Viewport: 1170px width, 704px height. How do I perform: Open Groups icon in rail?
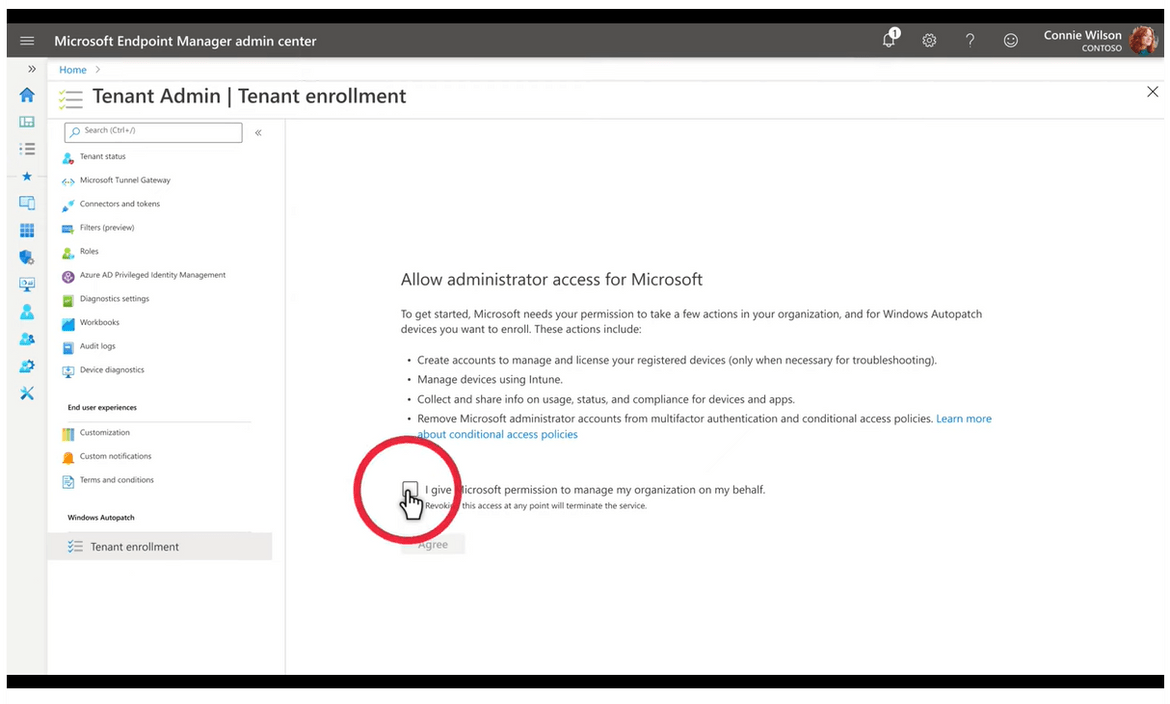click(x=27, y=339)
